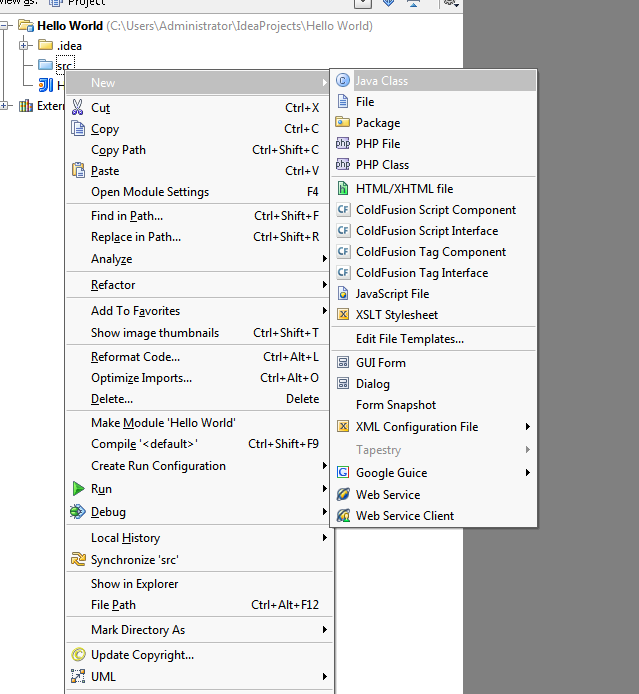Click the Google Guice icon

(x=343, y=472)
